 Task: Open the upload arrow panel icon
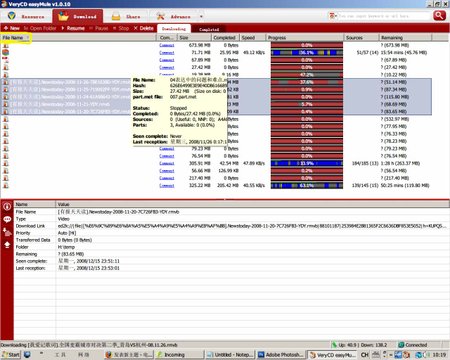[x=7, y=245]
